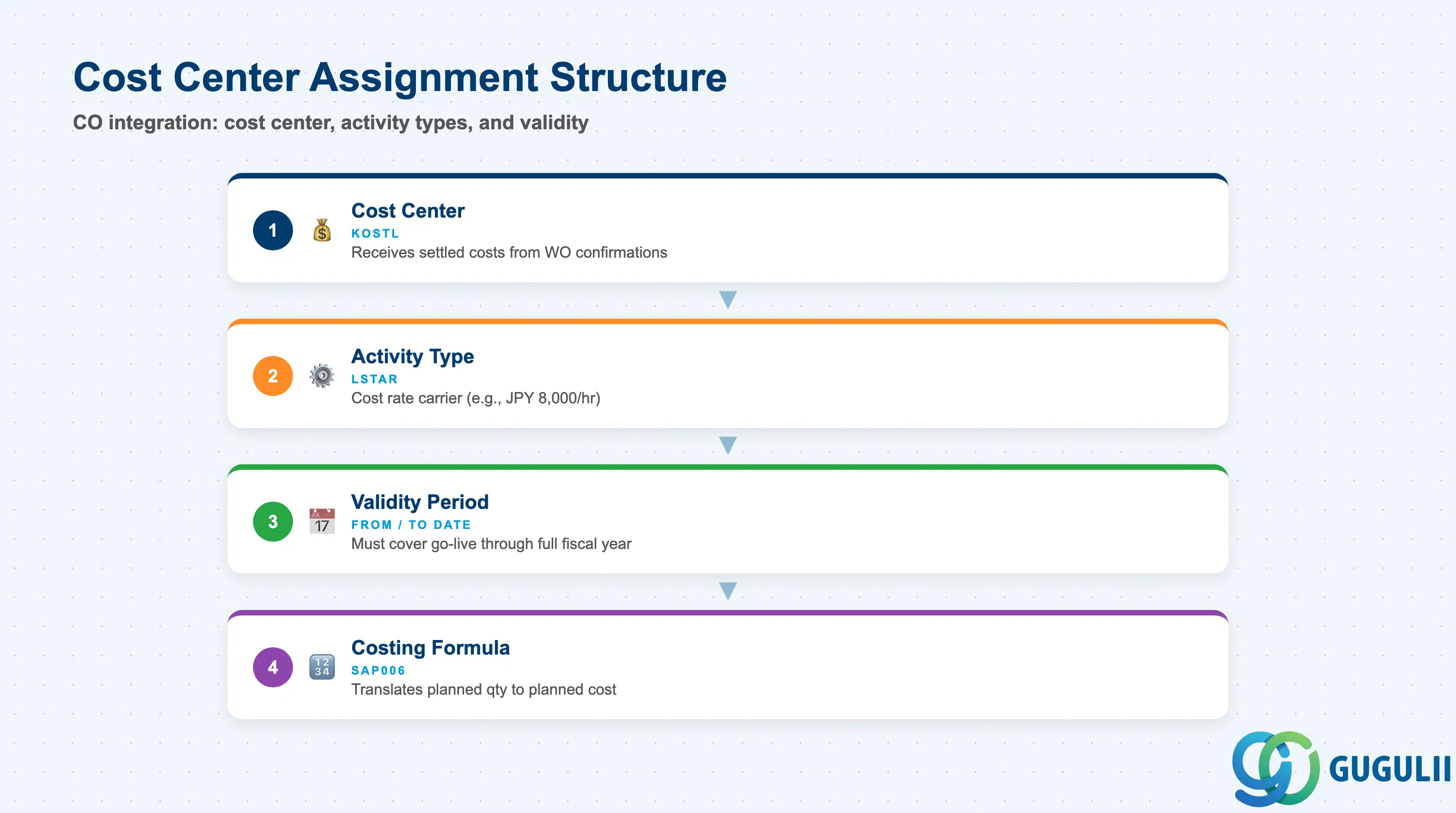Click arrow below Validity Period card
The height and width of the screenshot is (813, 1456).
pyautogui.click(x=728, y=591)
